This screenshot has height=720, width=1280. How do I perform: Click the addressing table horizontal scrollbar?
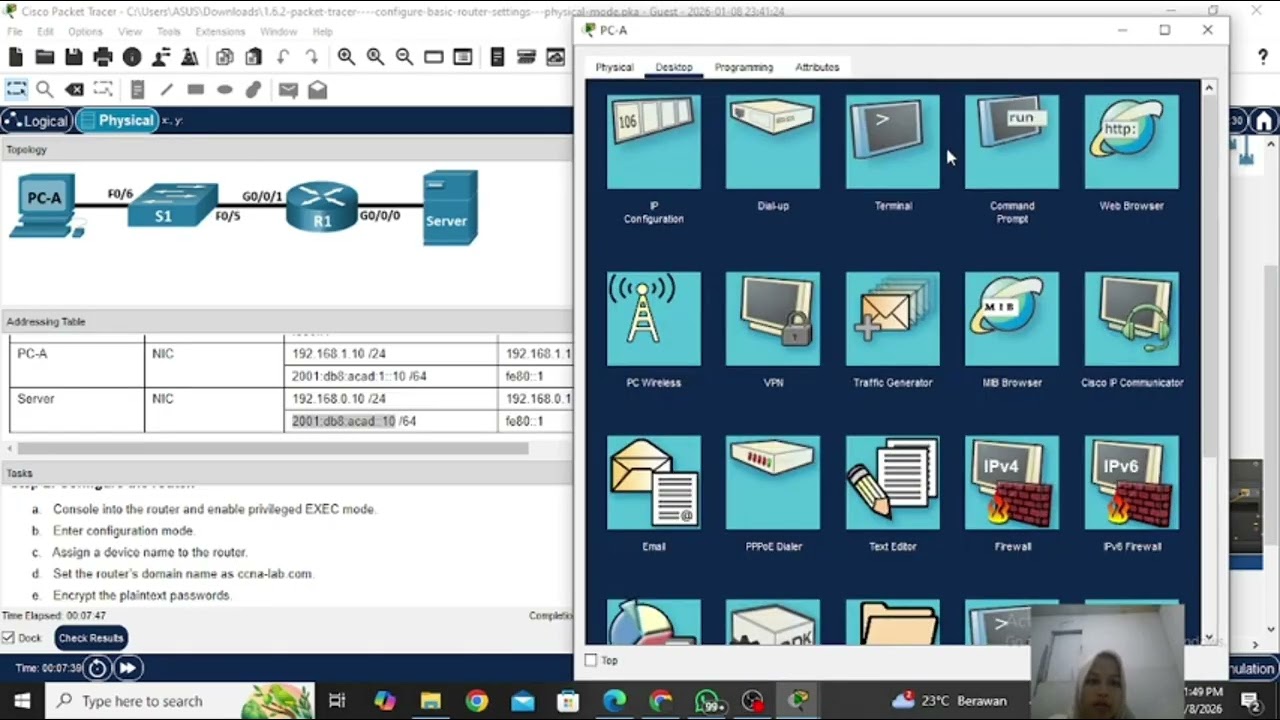tap(272, 448)
